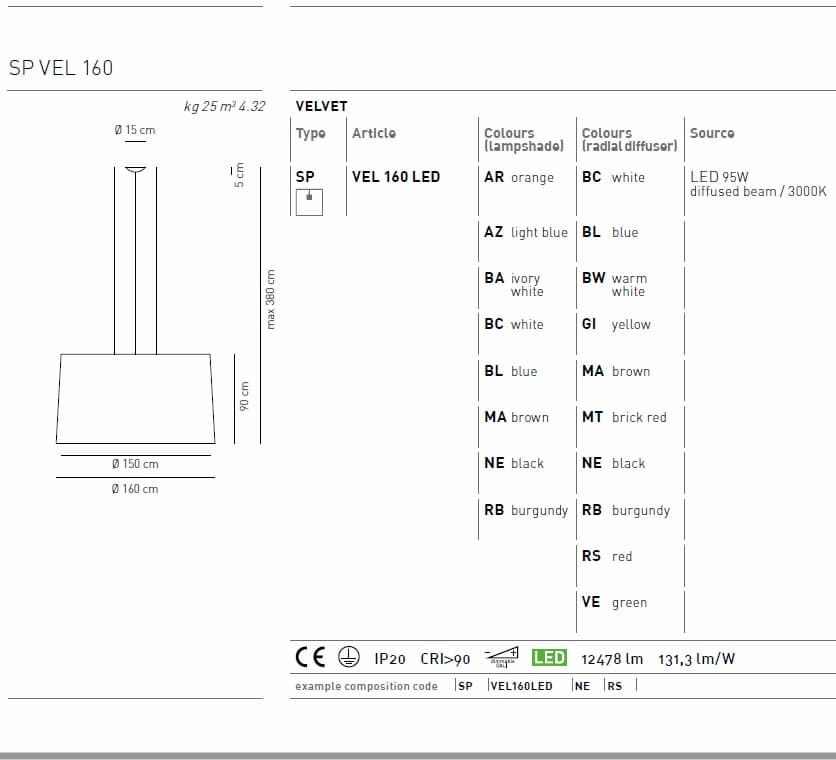Click the lampshade outline in the drawing
This screenshot has height=760, width=836.
[135, 398]
